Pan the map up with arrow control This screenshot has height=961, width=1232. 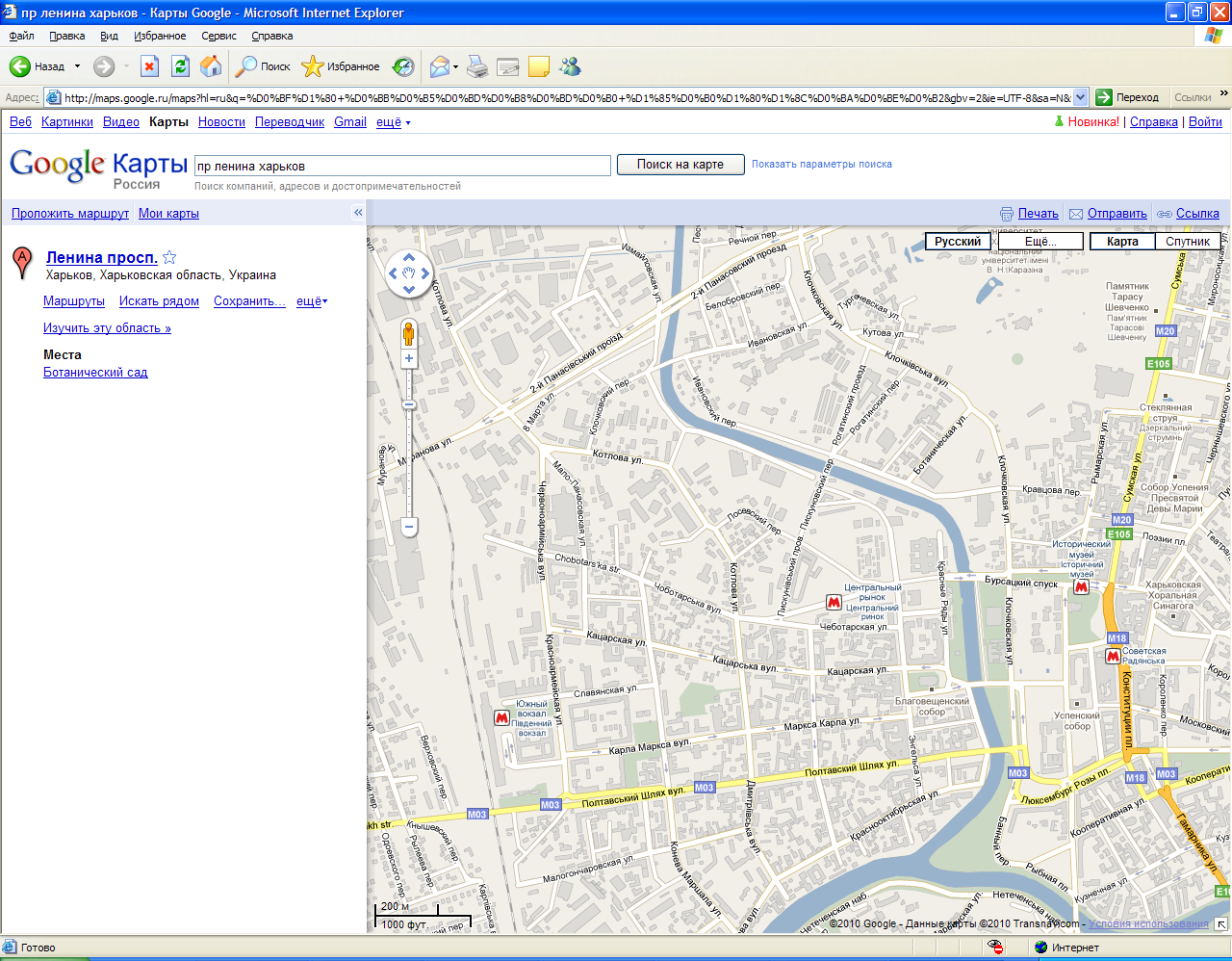click(x=409, y=257)
